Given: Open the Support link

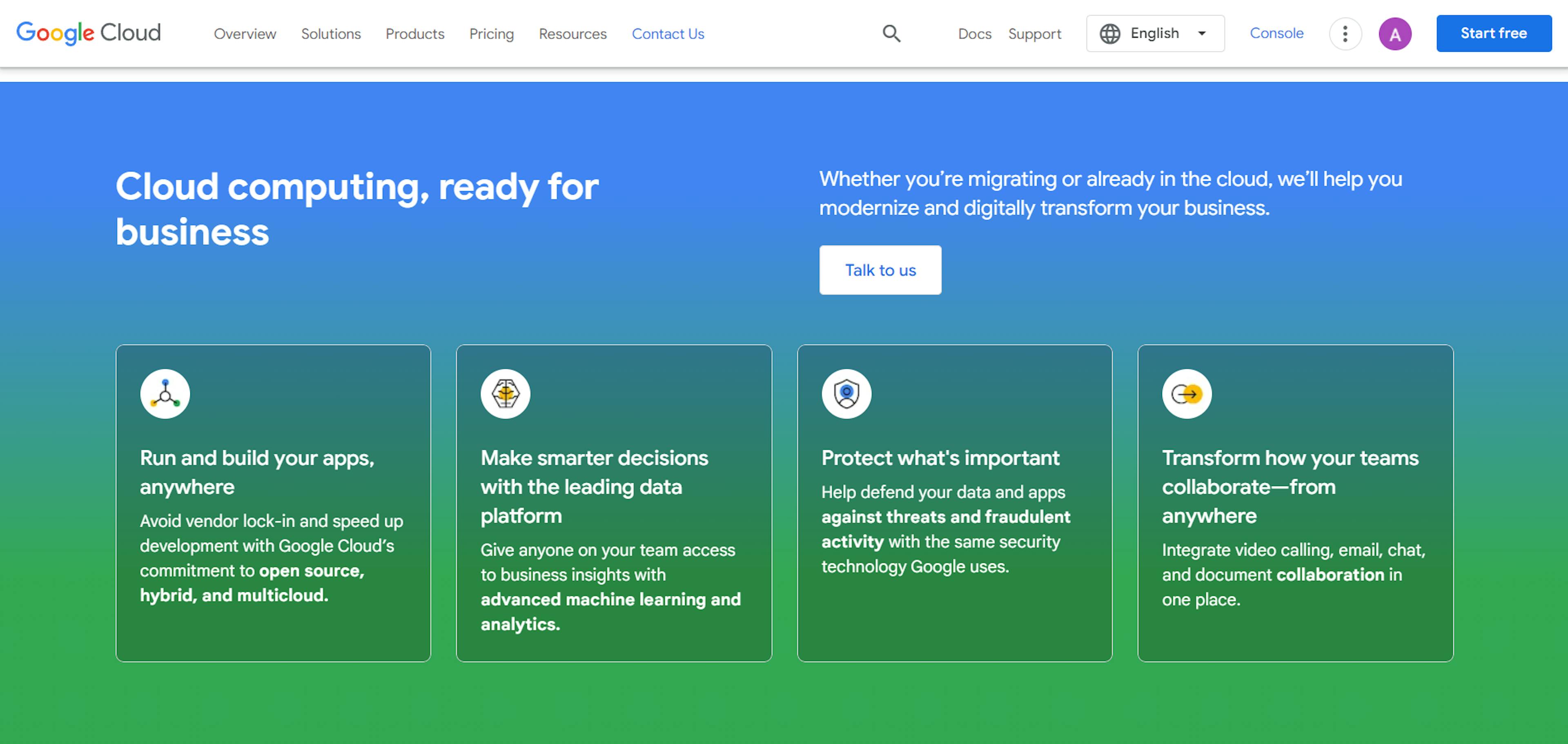Looking at the screenshot, I should (x=1034, y=34).
